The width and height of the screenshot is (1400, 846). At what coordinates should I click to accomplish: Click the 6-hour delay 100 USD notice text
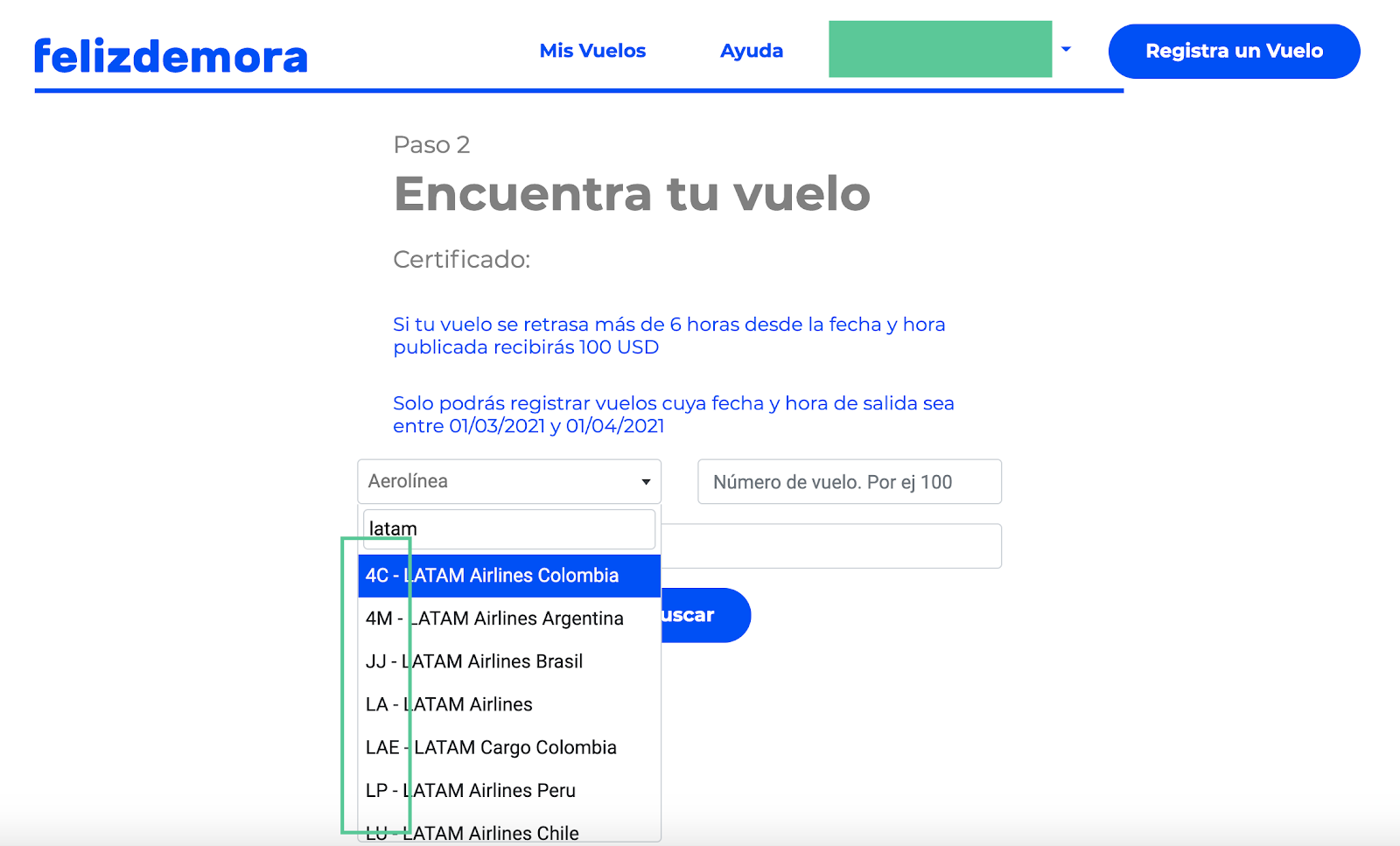[x=669, y=336]
